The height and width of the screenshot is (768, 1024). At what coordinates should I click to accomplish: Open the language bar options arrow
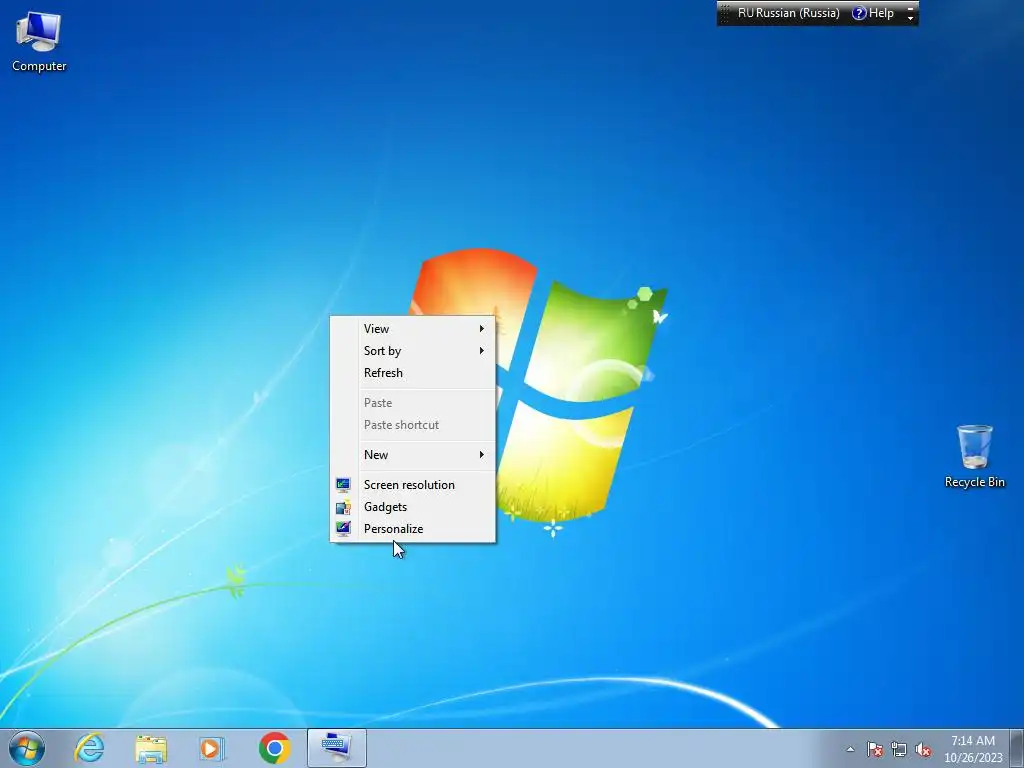[x=910, y=18]
